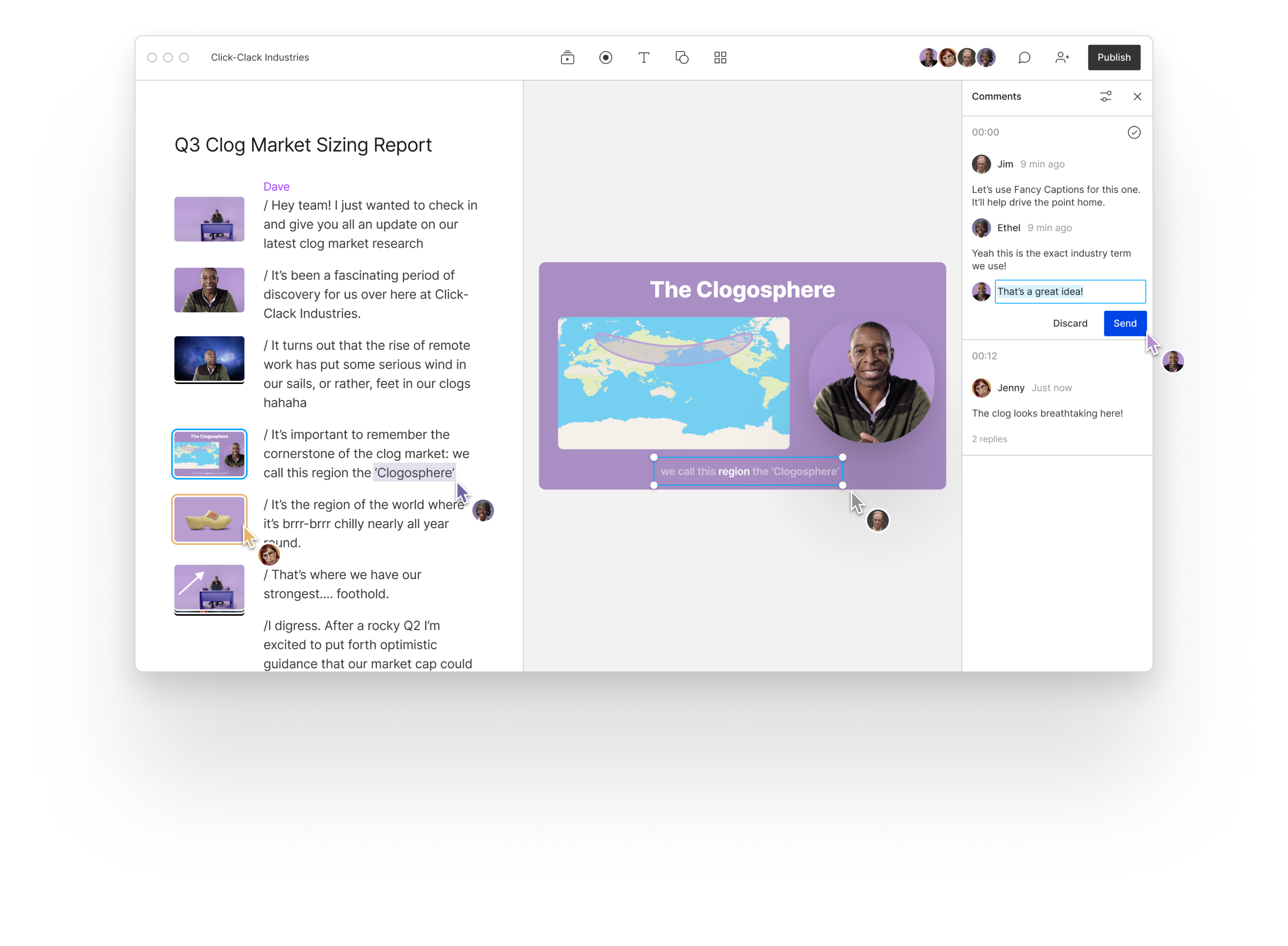The width and height of the screenshot is (1288, 946).
Task: Select the clog shoe scene thumbnail
Action: tap(209, 519)
